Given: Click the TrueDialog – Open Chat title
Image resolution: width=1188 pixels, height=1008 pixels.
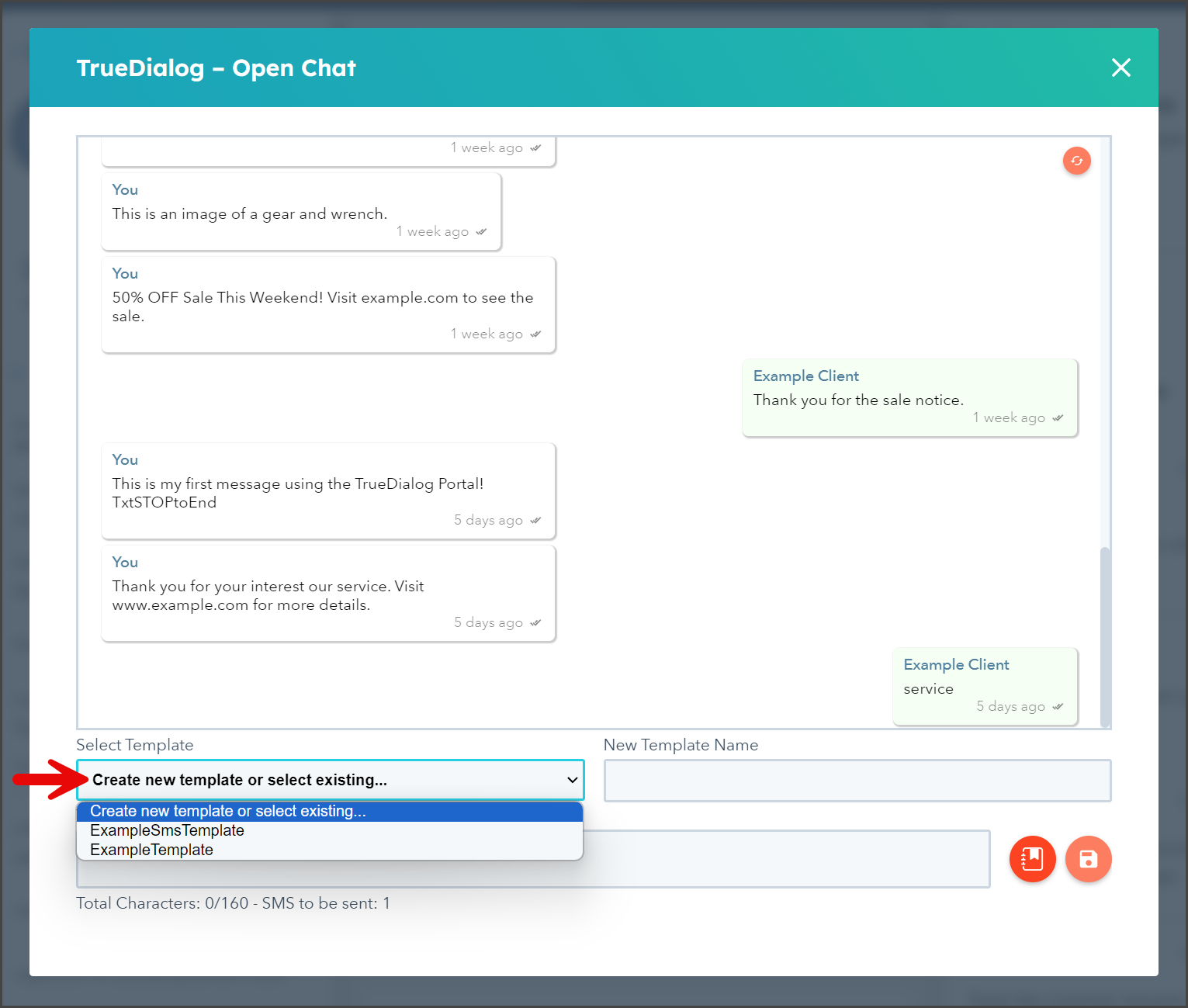Looking at the screenshot, I should click(216, 68).
